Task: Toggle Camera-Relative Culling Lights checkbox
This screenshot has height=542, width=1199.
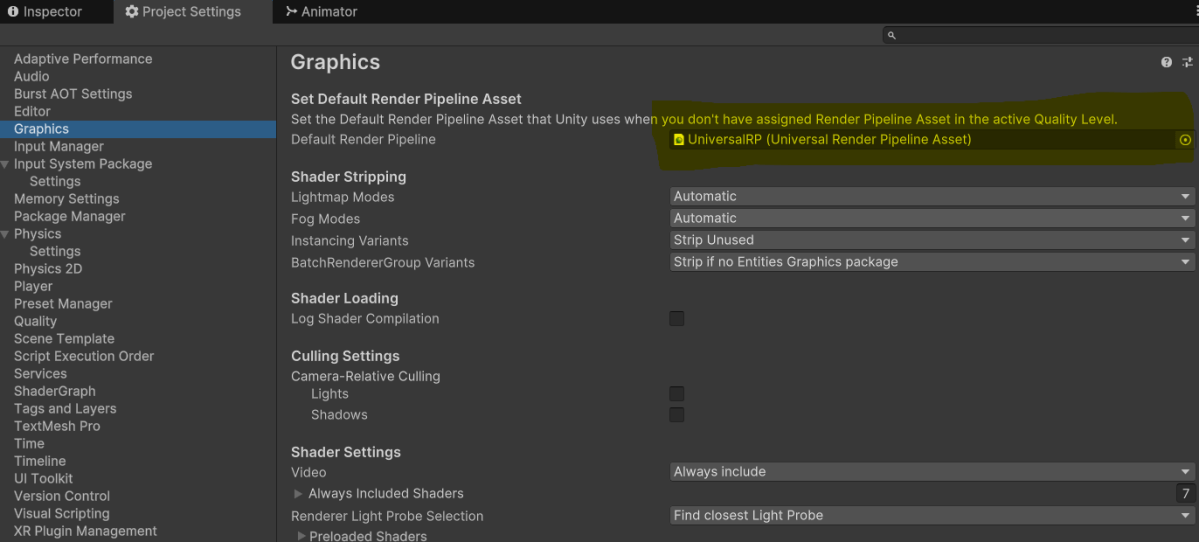Action: click(x=677, y=394)
